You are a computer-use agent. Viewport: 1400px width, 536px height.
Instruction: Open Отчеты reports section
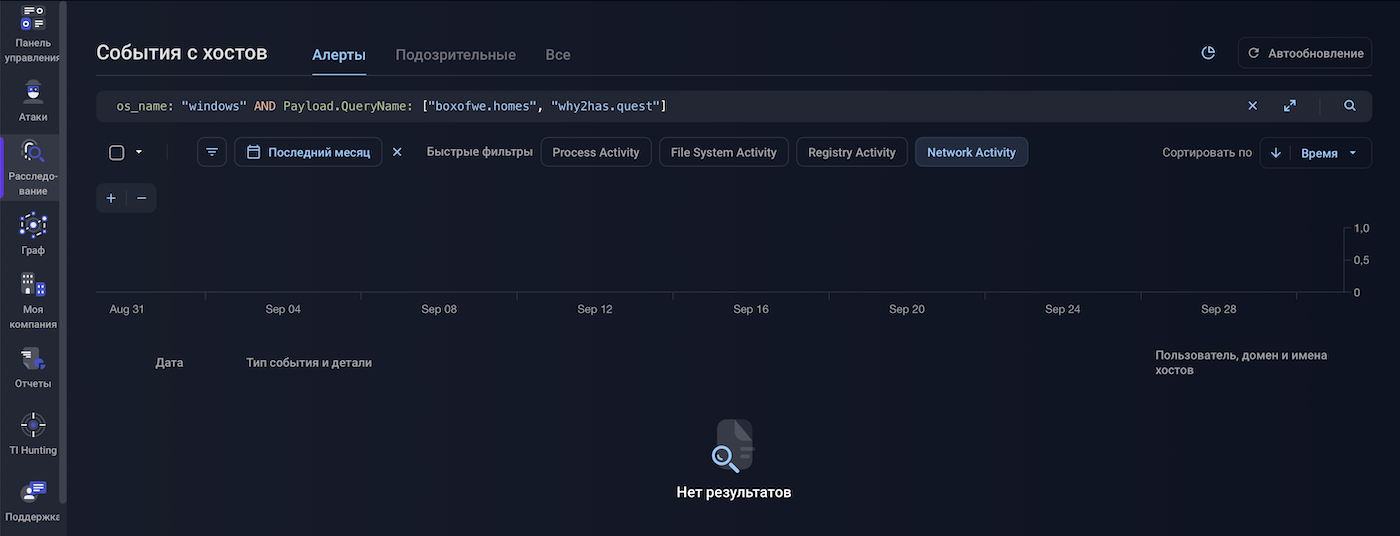pos(33,367)
